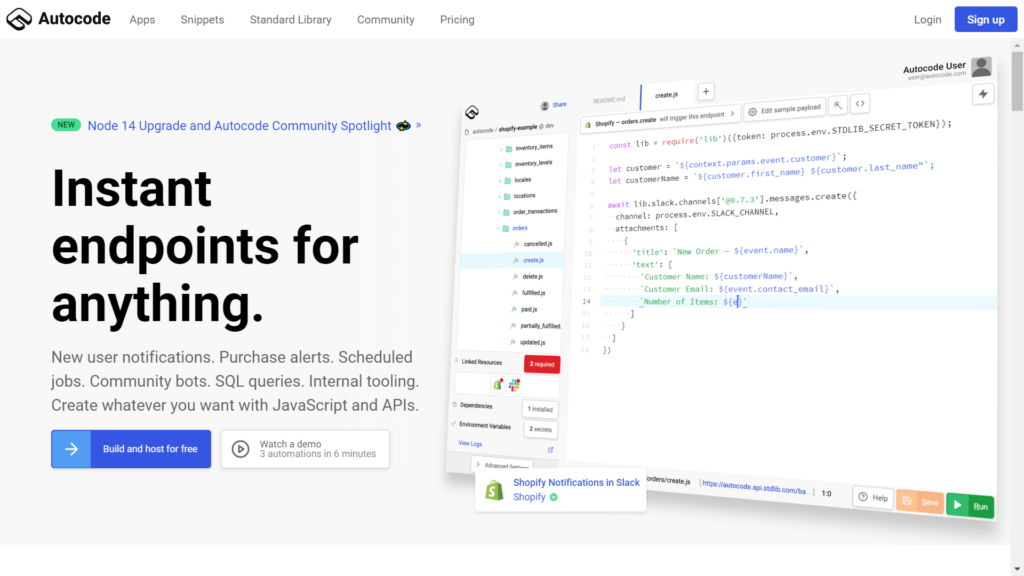Click the Autocode User avatar
This screenshot has width=1024, height=576.
coord(981,66)
